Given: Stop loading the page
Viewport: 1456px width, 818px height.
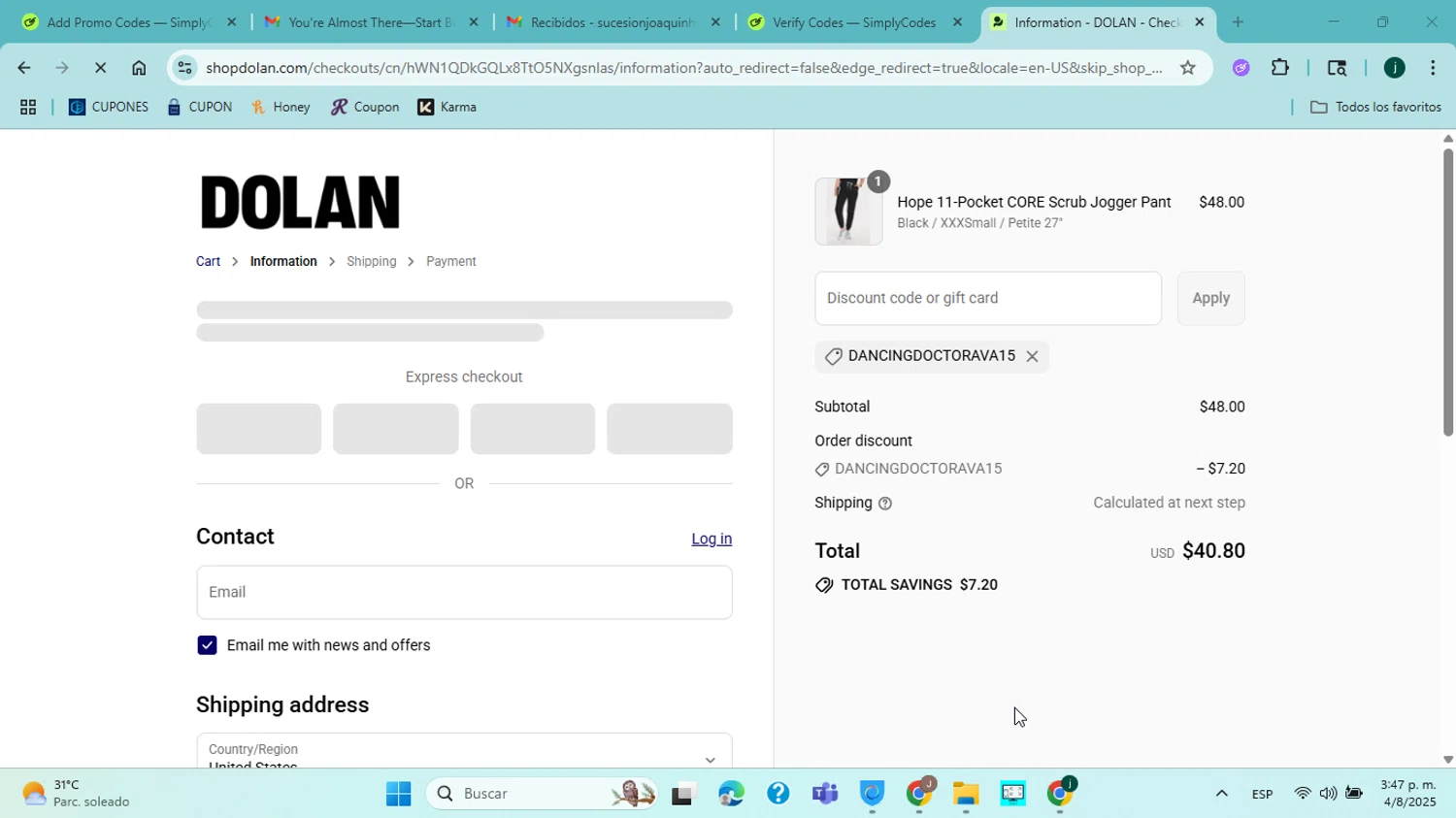Looking at the screenshot, I should 100,68.
